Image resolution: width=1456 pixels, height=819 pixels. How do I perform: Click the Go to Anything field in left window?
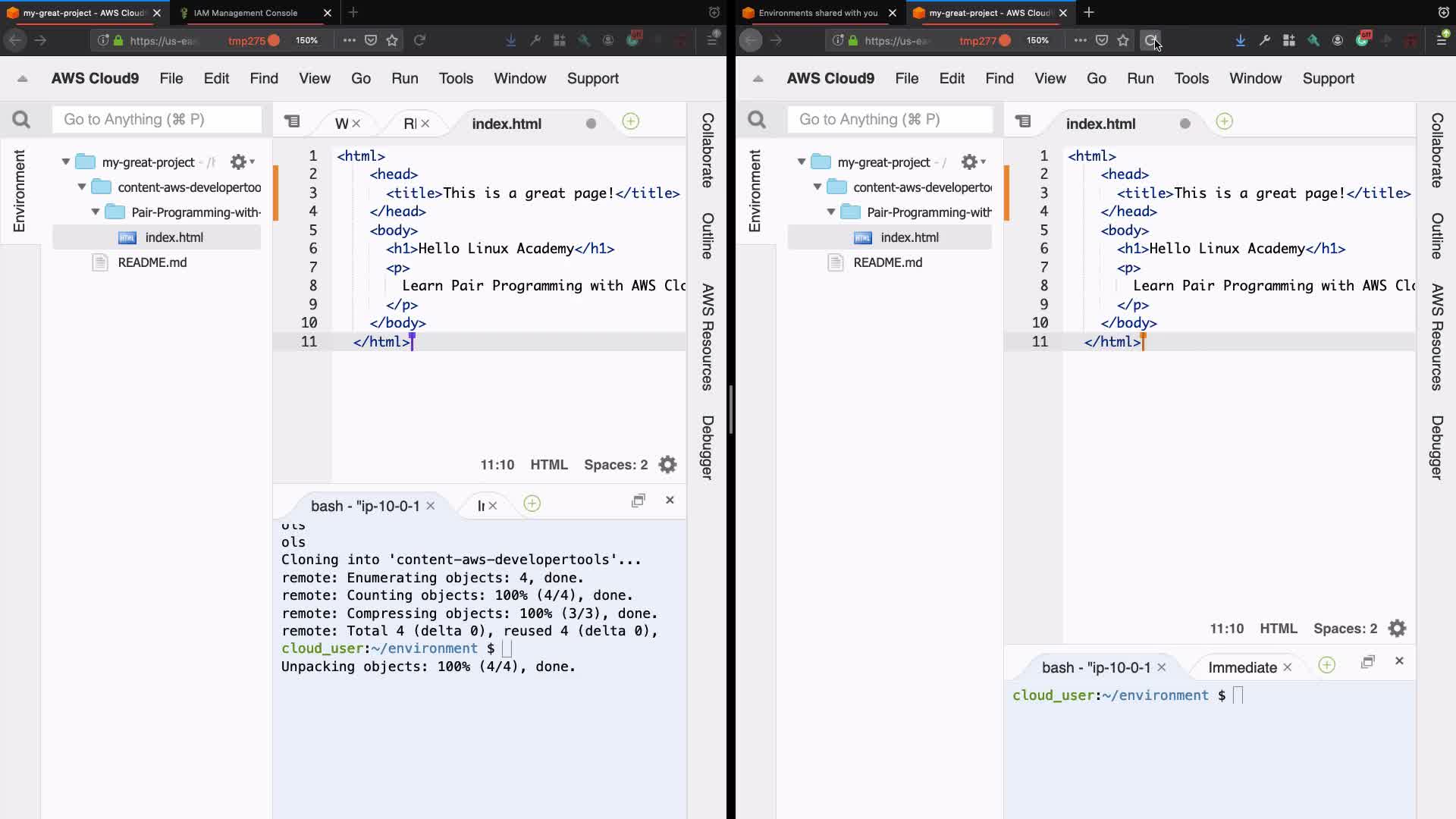click(157, 119)
